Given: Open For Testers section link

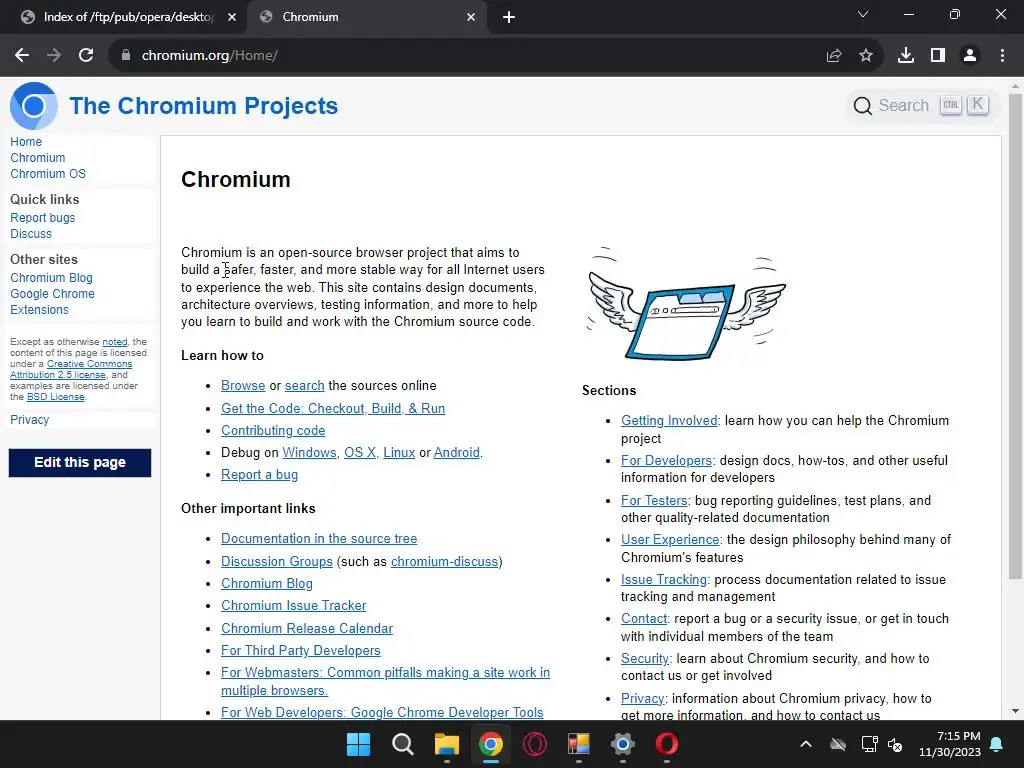Looking at the screenshot, I should [x=654, y=500].
